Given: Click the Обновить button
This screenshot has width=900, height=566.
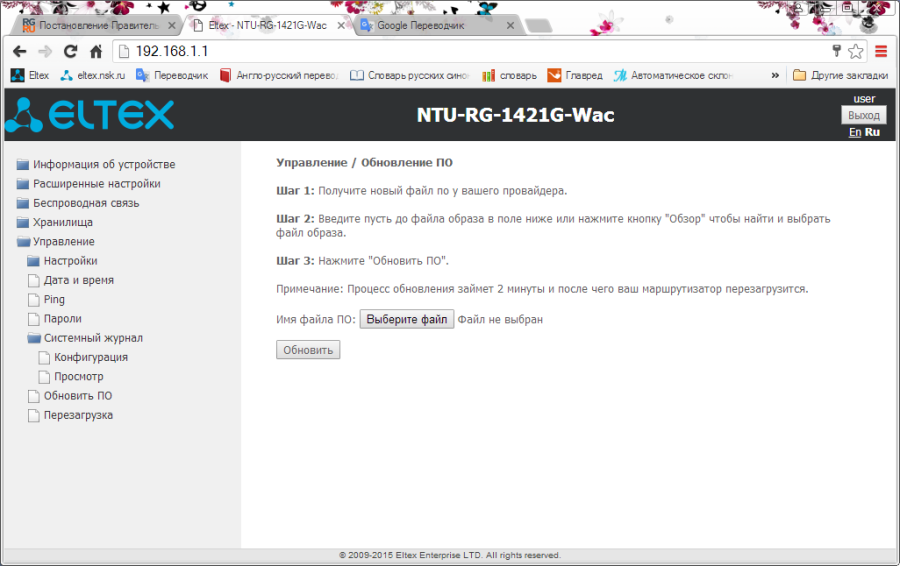Looking at the screenshot, I should click(308, 350).
